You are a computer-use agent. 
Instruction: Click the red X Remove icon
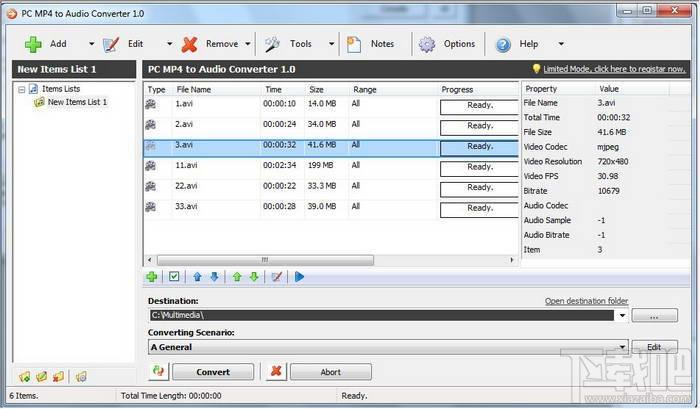coord(189,44)
